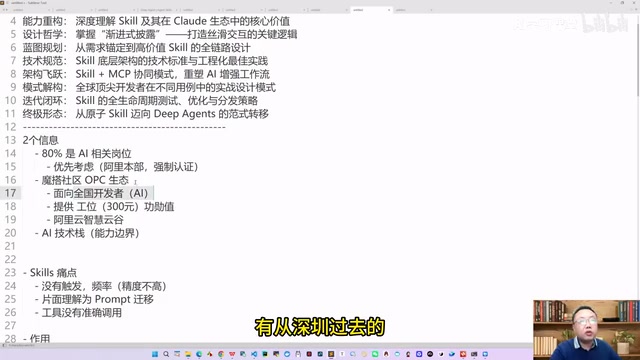Click text '提供 工位（300元）功勋值'
This screenshot has height=360, width=640.
tap(114, 207)
